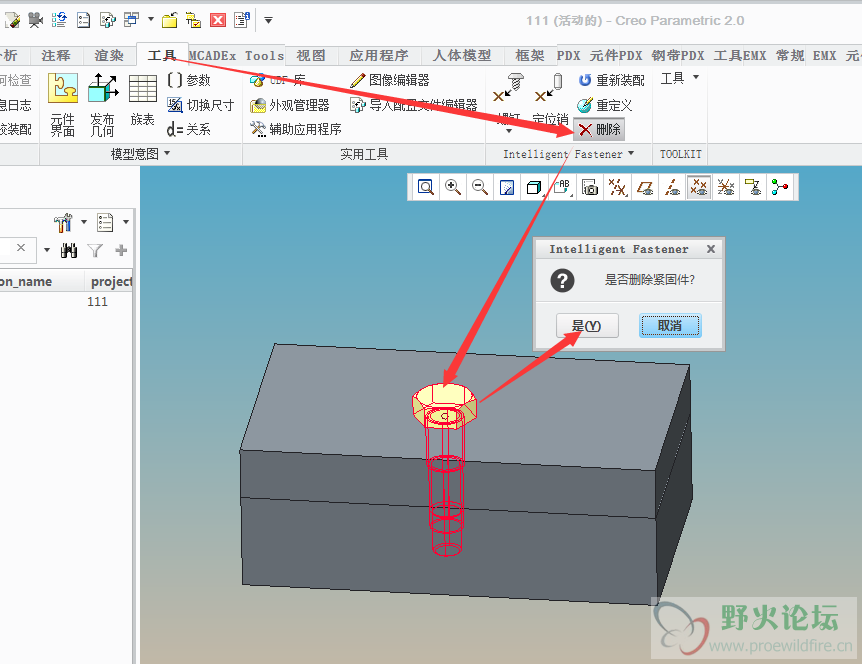Switch to MCADEx Tools tab
Image resolution: width=862 pixels, height=664 pixels.
pos(236,56)
